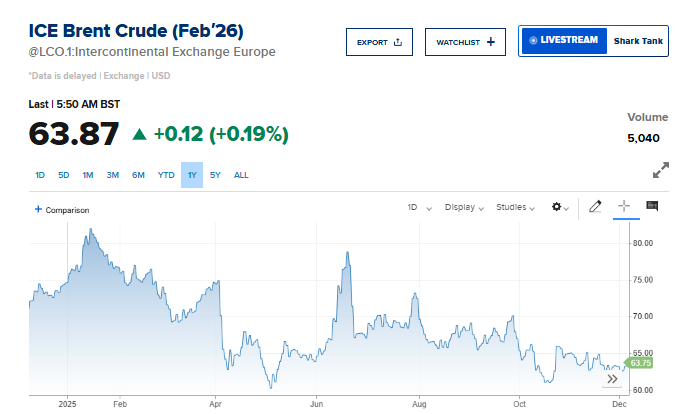Select the YTD range tab
675x414 pixels.
[x=166, y=175]
